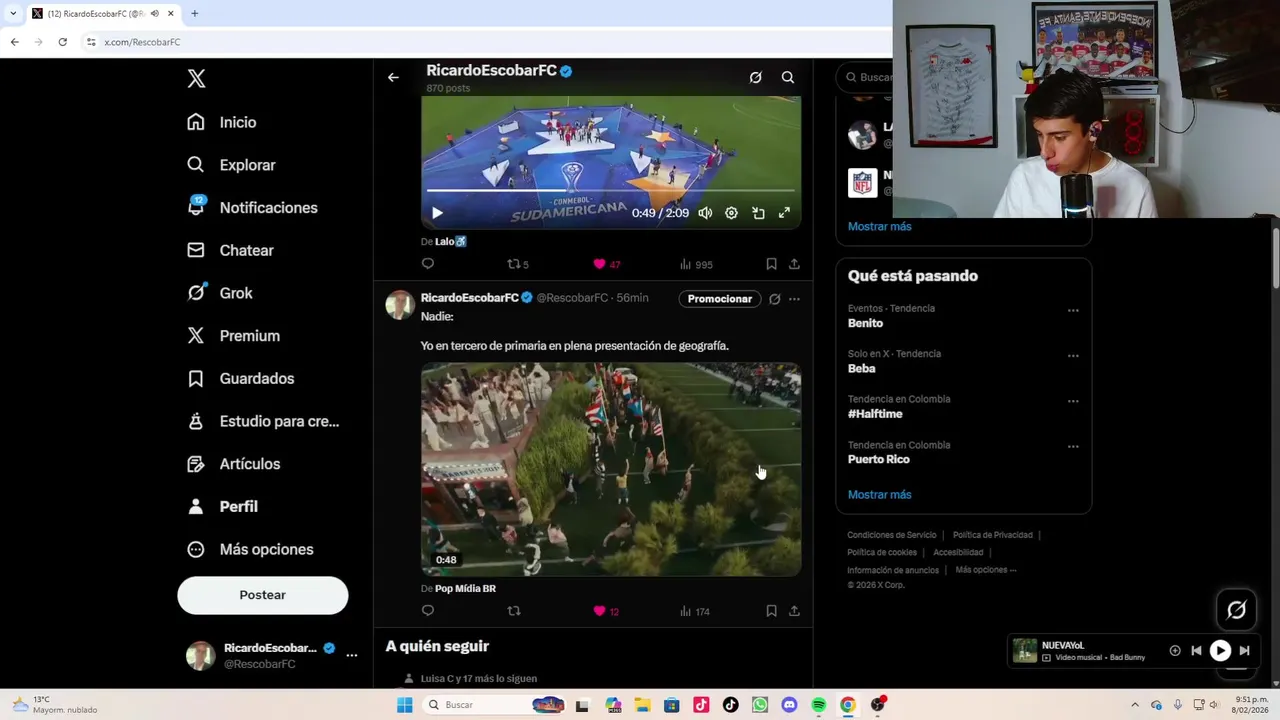Open Artículos in the sidebar
This screenshot has height=720, width=1280.
click(x=234, y=464)
